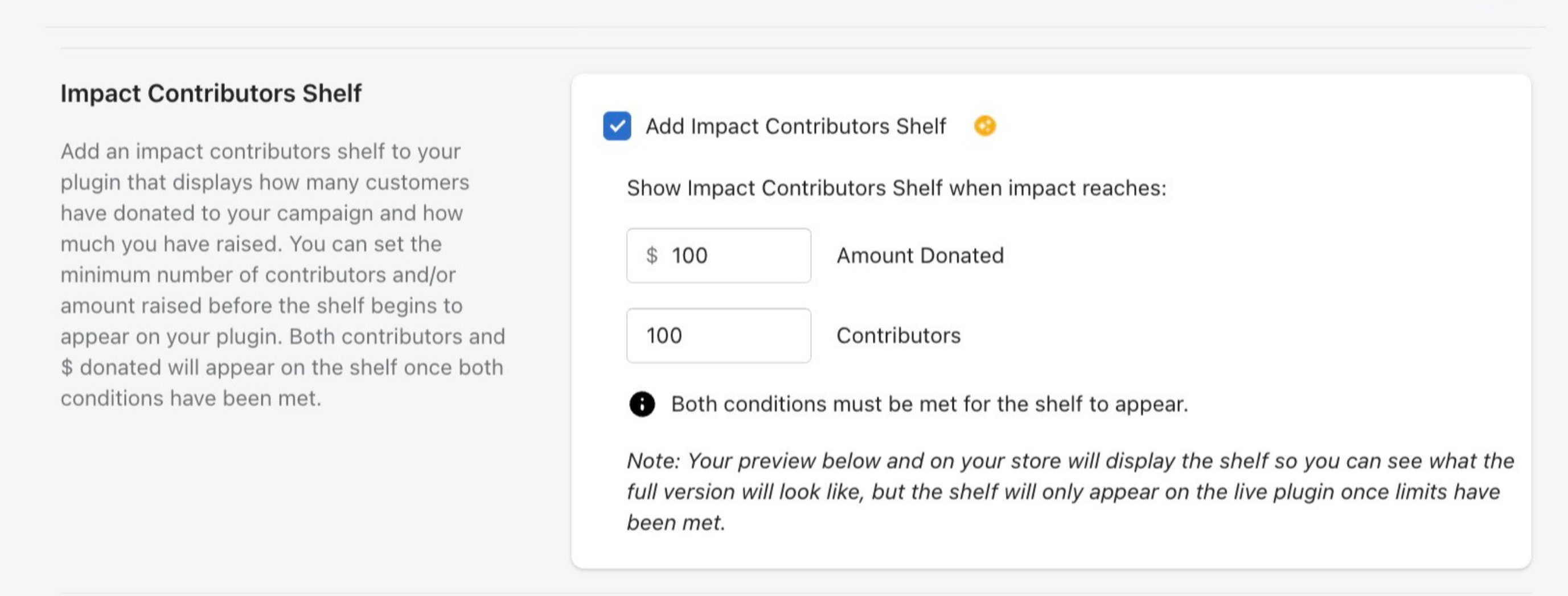This screenshot has width=1568, height=596.
Task: Click 'Show Impact Contributors Shelf when impact reaches' text
Action: [896, 188]
